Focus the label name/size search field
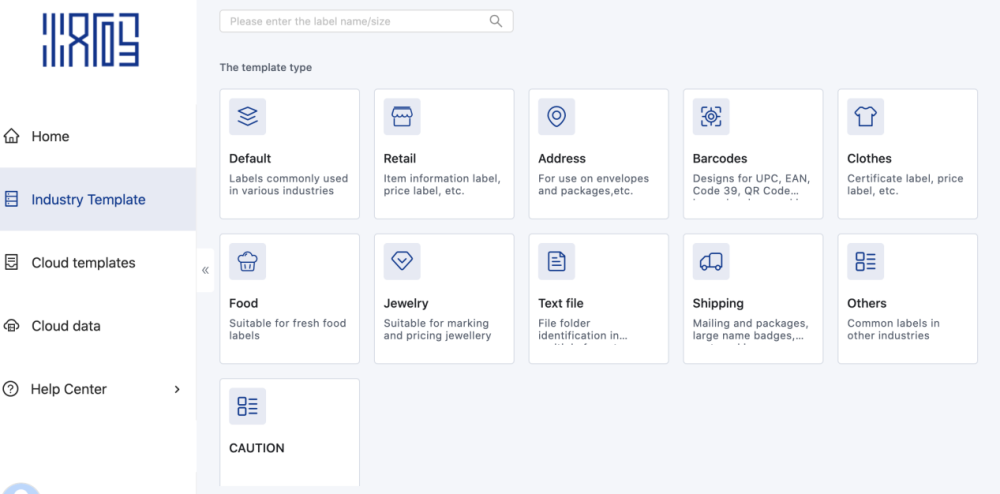The image size is (1000, 494). [x=366, y=21]
